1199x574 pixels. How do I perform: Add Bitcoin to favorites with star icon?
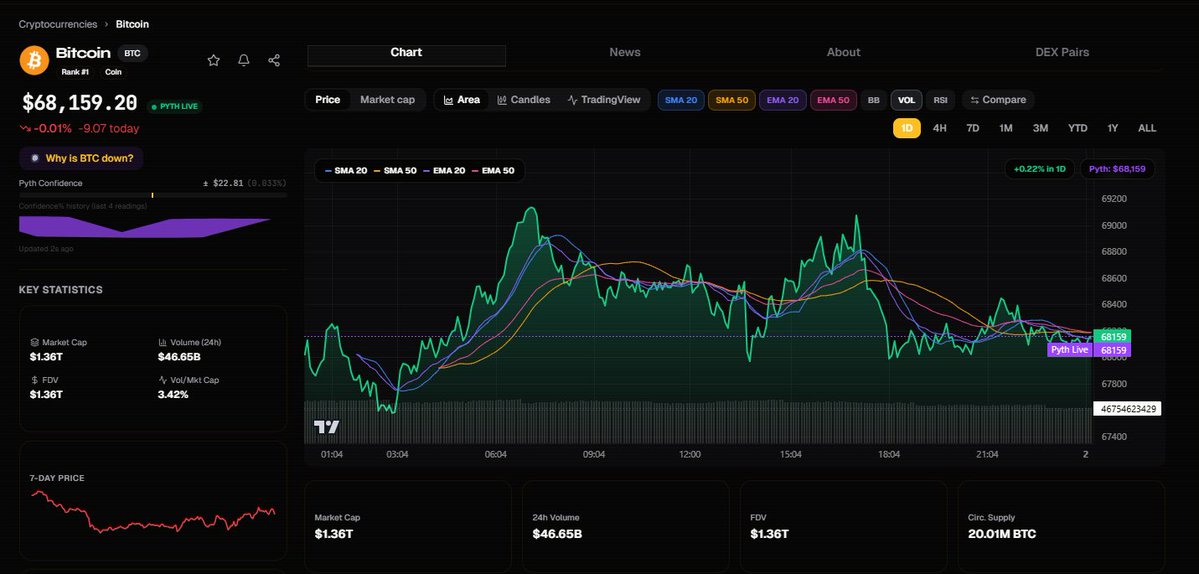point(213,60)
